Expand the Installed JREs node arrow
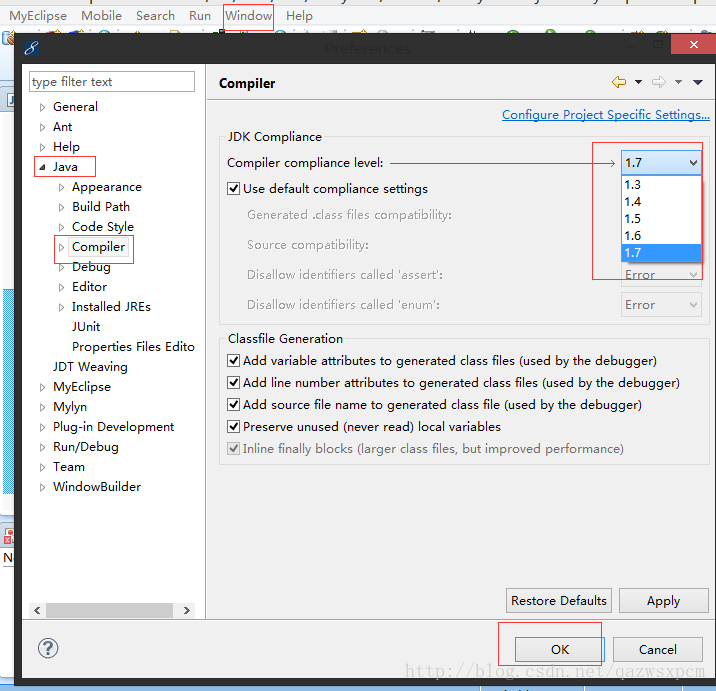Viewport: 716px width, 691px height. pyautogui.click(x=61, y=307)
